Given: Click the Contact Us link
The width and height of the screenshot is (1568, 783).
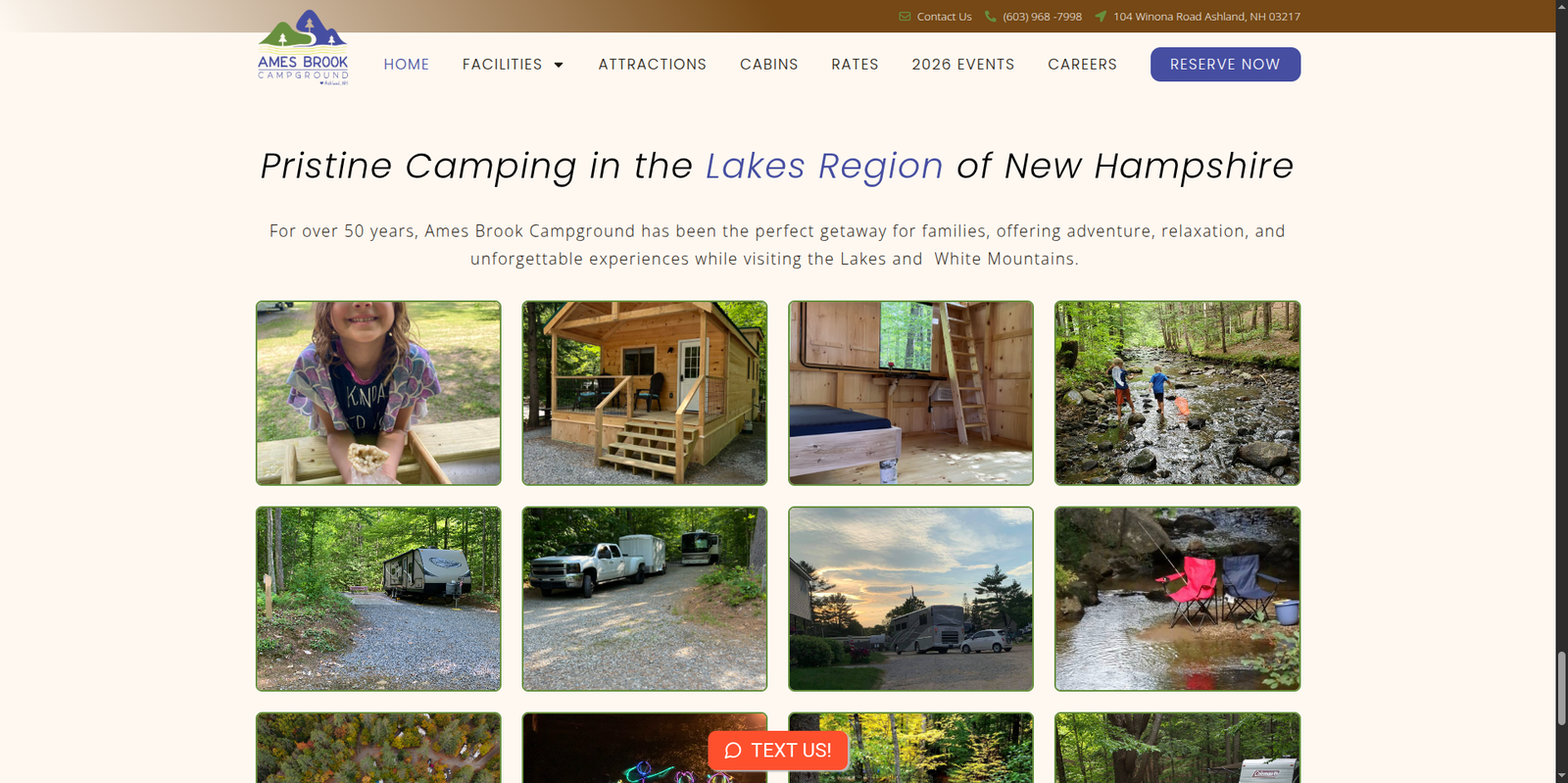Looking at the screenshot, I should pyautogui.click(x=944, y=17).
